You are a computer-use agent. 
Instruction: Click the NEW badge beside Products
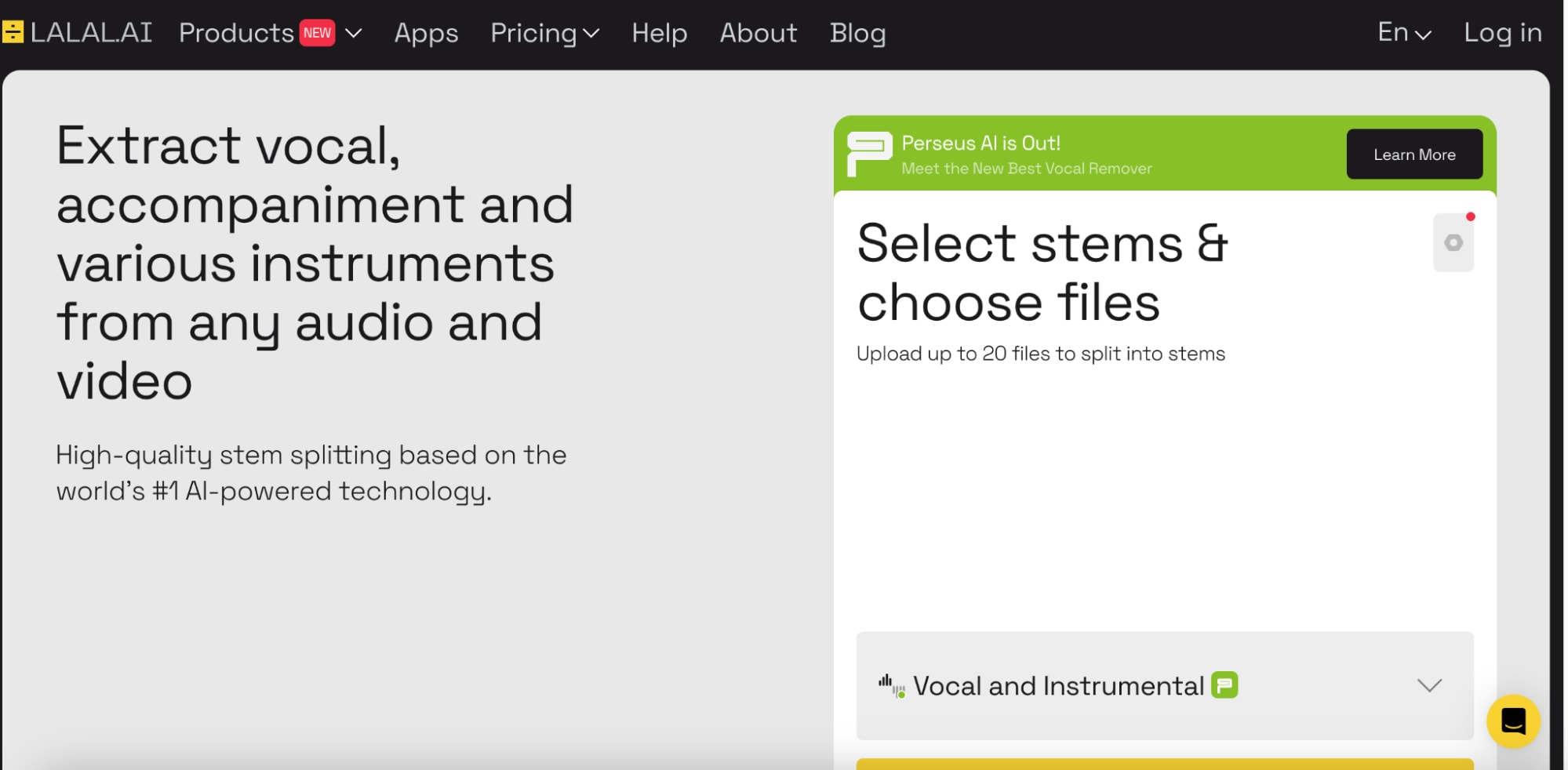[x=317, y=33]
